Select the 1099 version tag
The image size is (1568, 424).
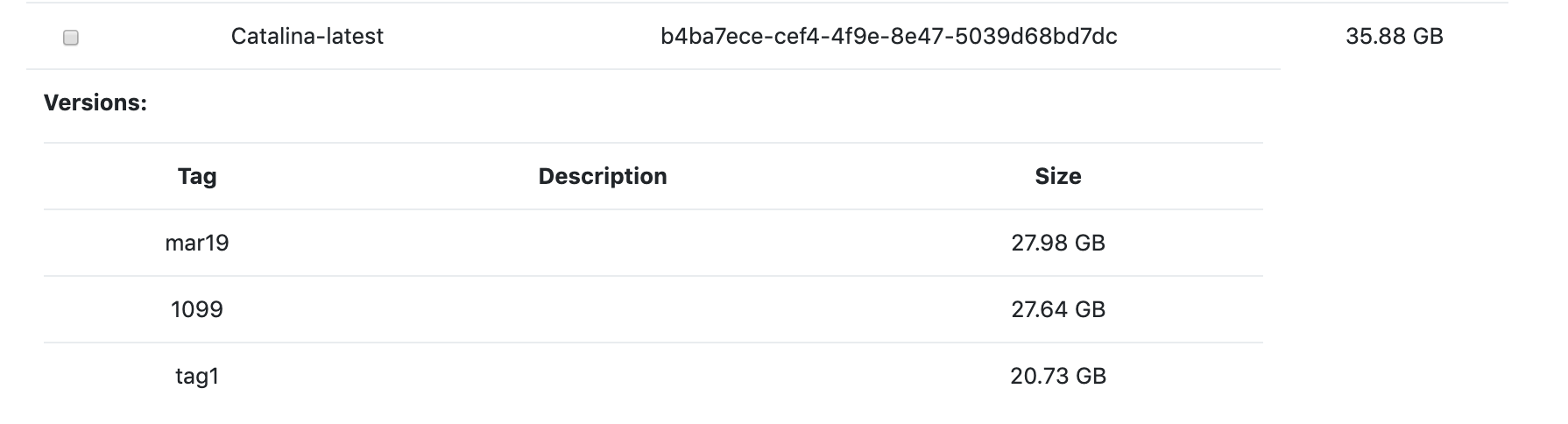click(x=197, y=309)
